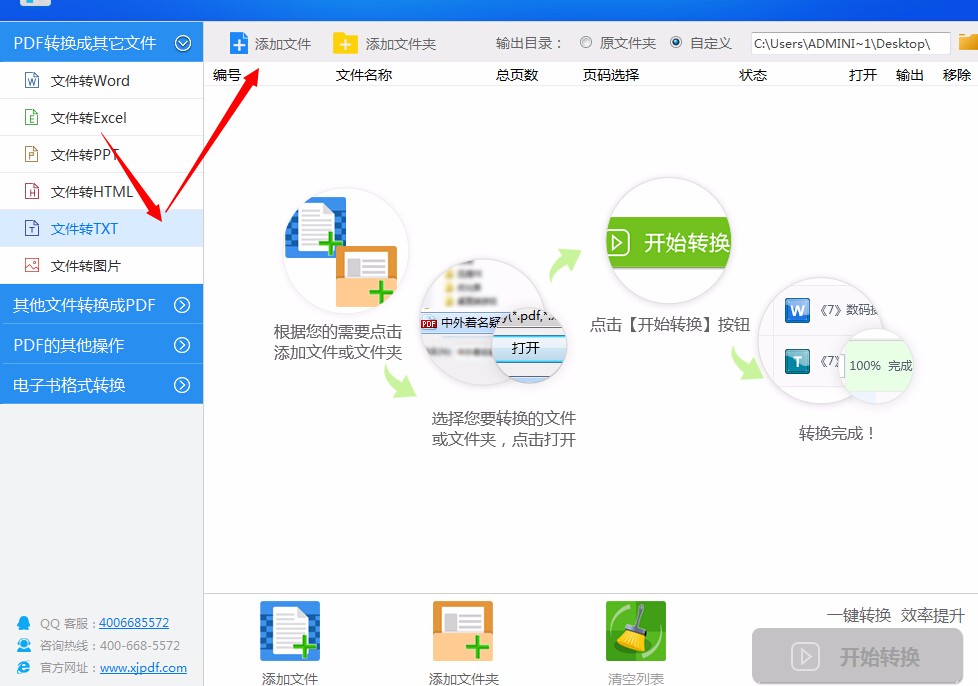Viewport: 978px width, 686px height.
Task: Click the 文件转Word document icon
Action: coord(32,80)
